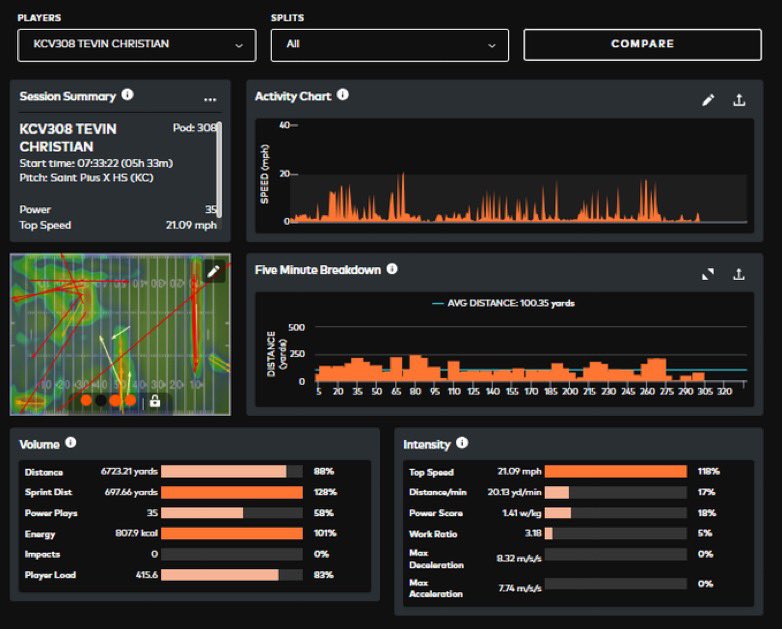Click 'Pitch: Saint Pius X HS (KC)' text

point(86,178)
